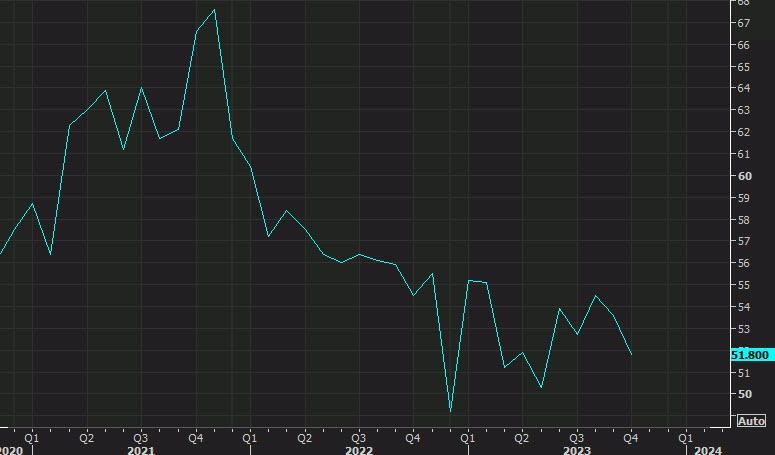Click the Q4 label under 2023
Screen dimensions: 775x455
click(x=631, y=437)
